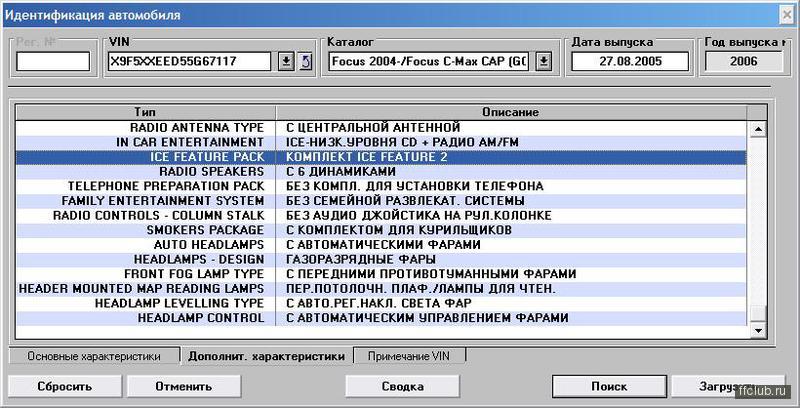This screenshot has width=800, height=408.
Task: Select the AUTO HEADLAMPS row
Action: pos(381,245)
